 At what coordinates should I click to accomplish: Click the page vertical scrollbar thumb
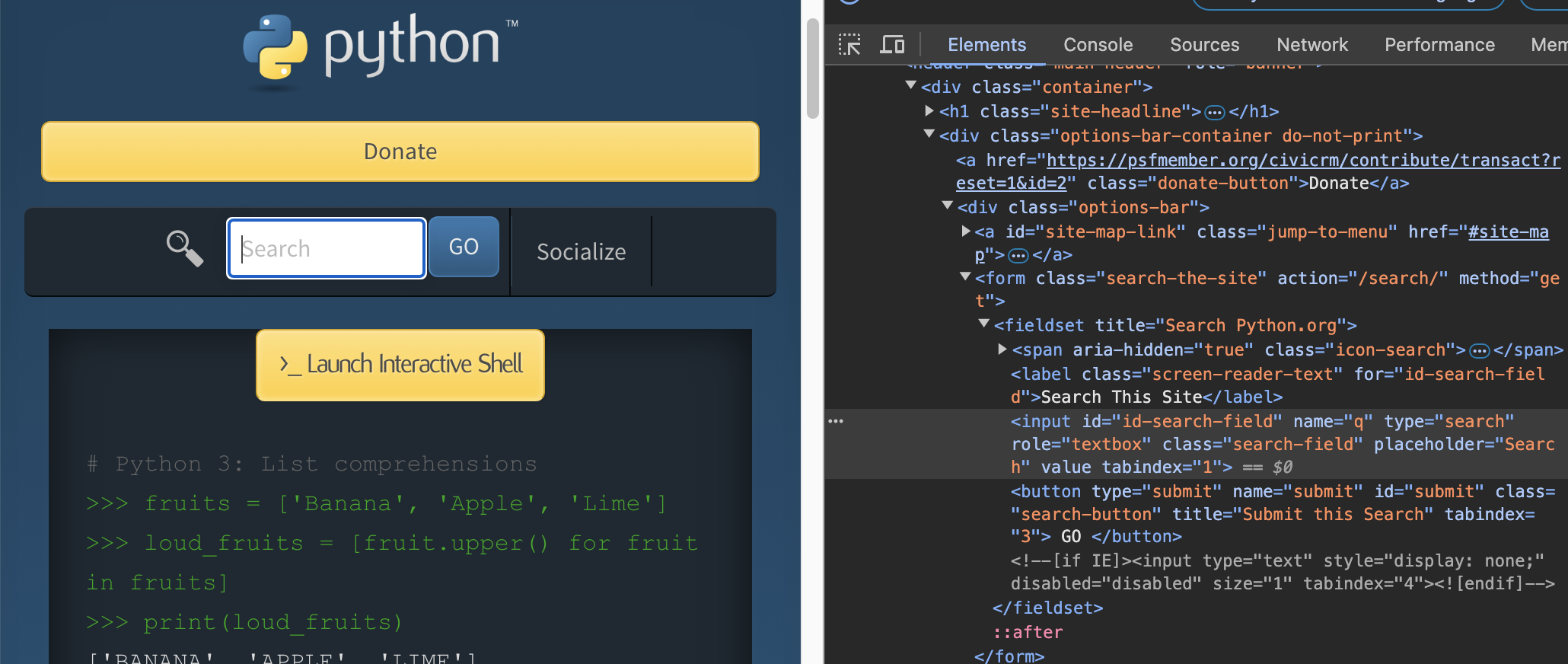[x=812, y=69]
